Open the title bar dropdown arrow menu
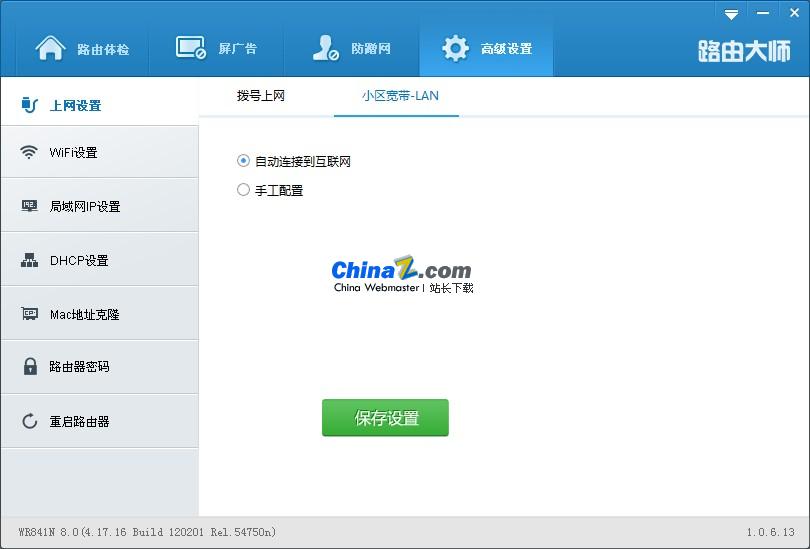Viewport: 810px width, 549px height. click(731, 14)
